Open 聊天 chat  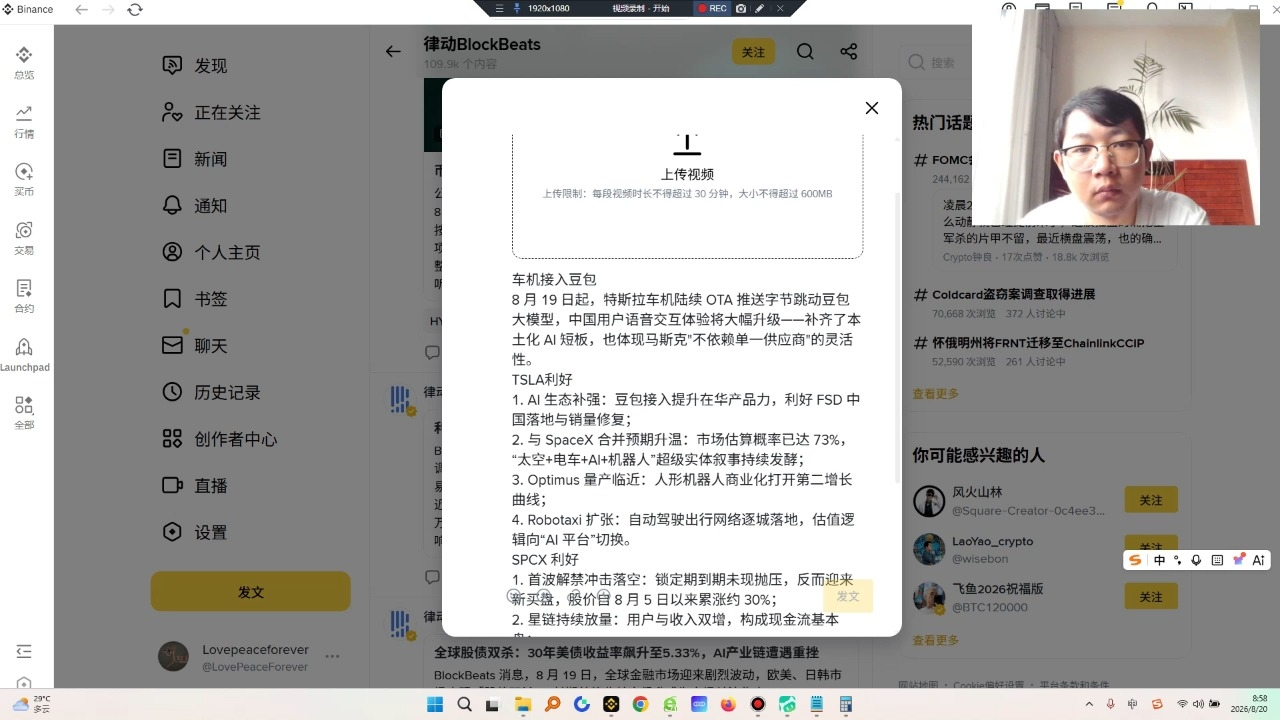coord(195,346)
